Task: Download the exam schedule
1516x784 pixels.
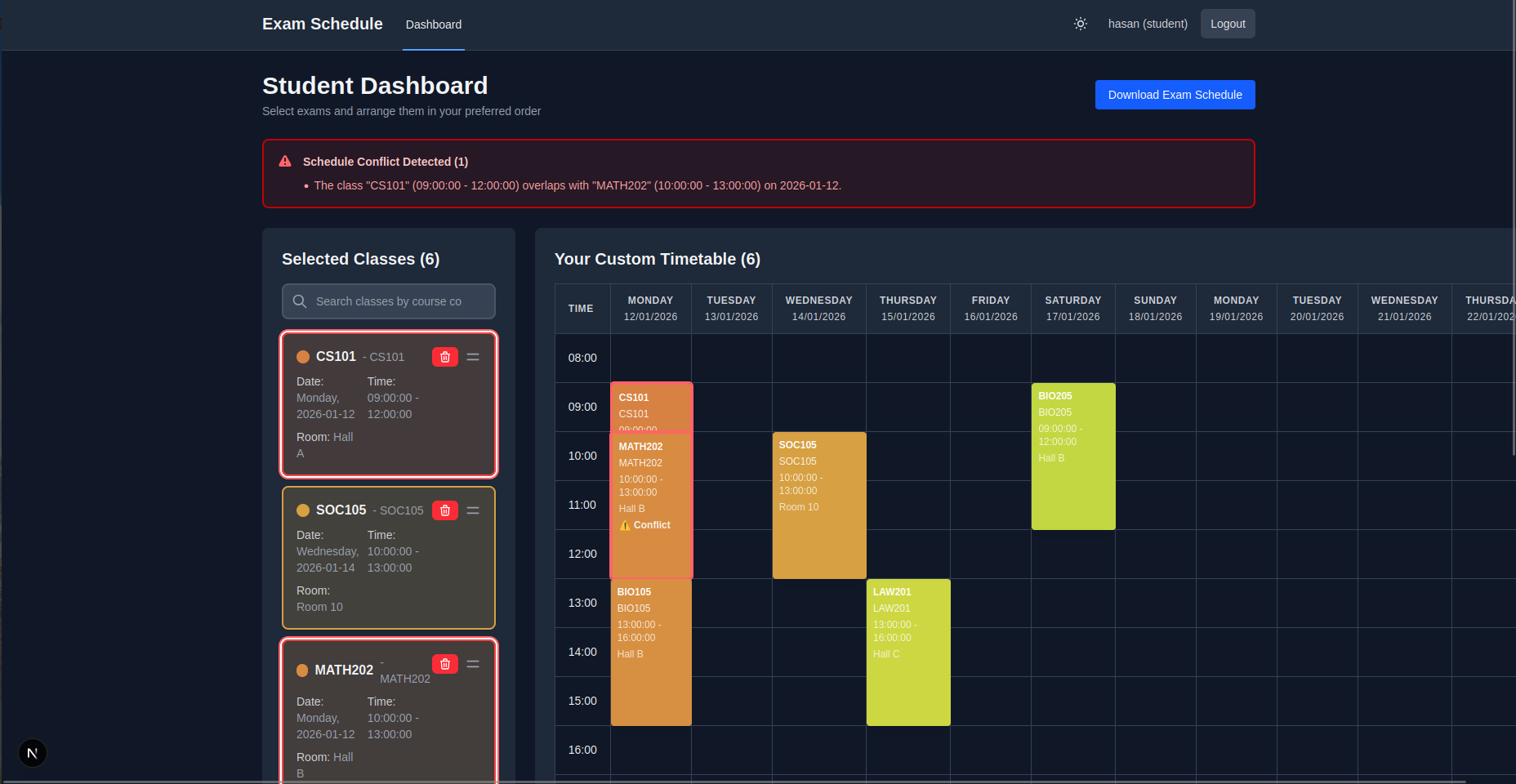Action: pos(1175,95)
